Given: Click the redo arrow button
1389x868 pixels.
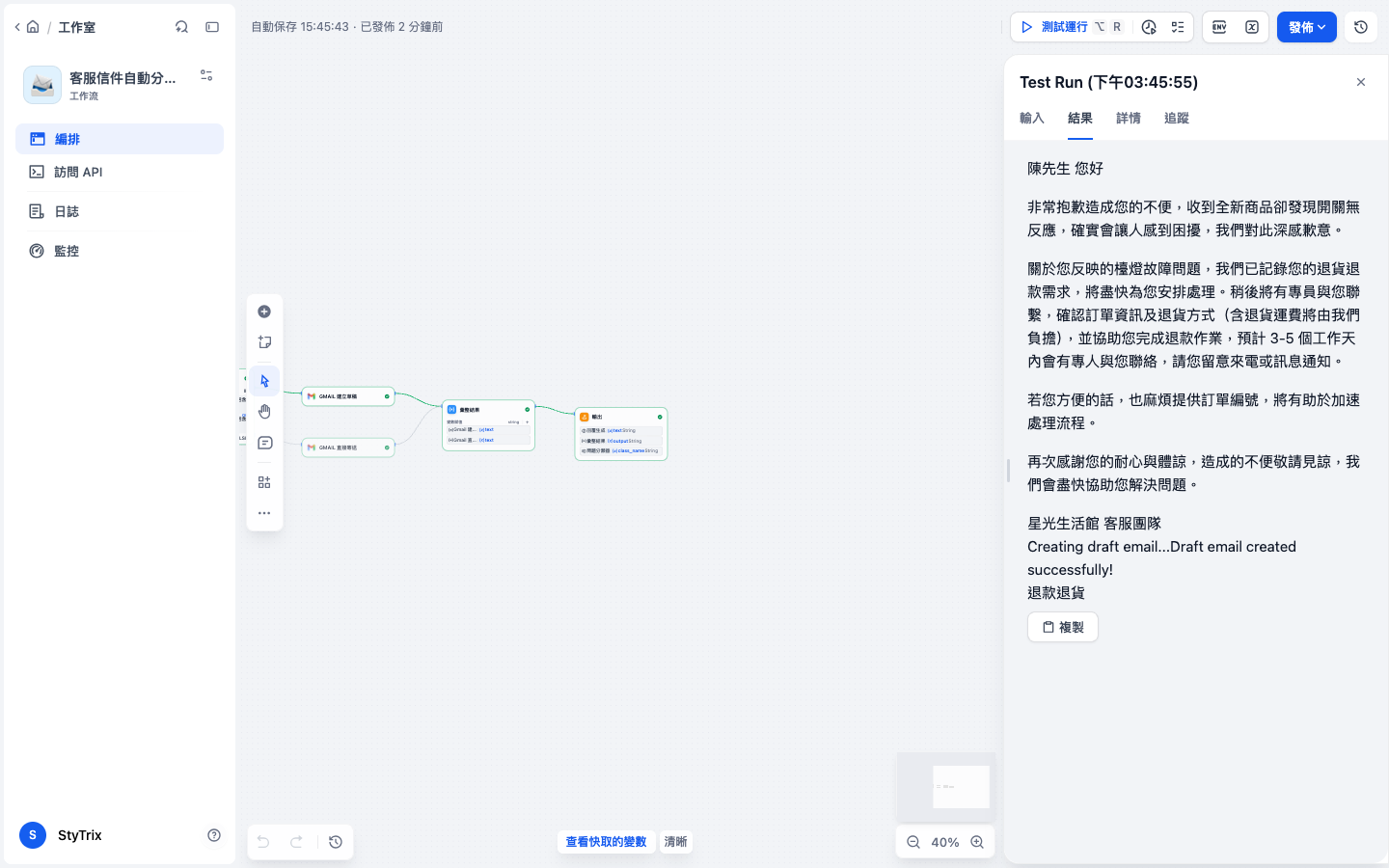Looking at the screenshot, I should 297,842.
